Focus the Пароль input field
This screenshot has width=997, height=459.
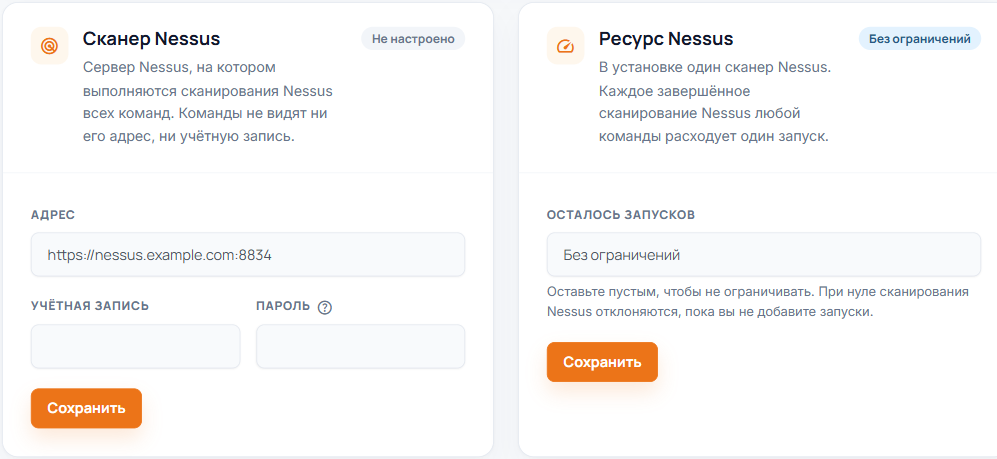(x=361, y=346)
